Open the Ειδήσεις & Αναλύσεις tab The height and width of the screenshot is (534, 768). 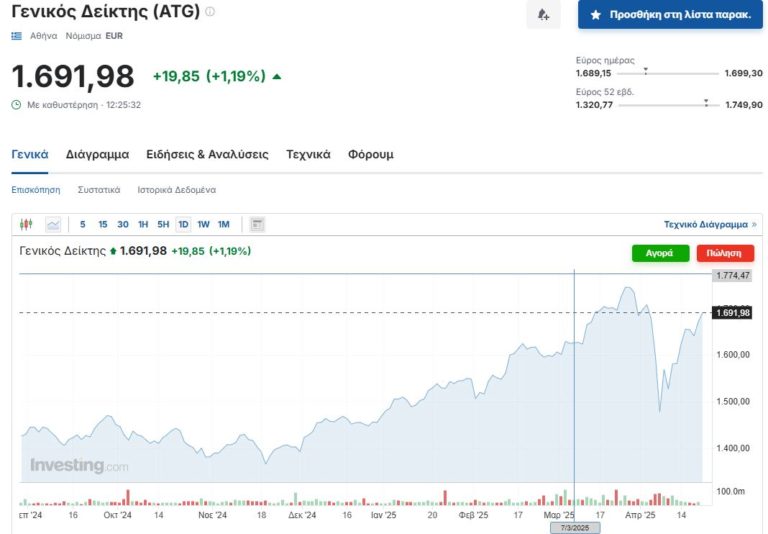207,154
